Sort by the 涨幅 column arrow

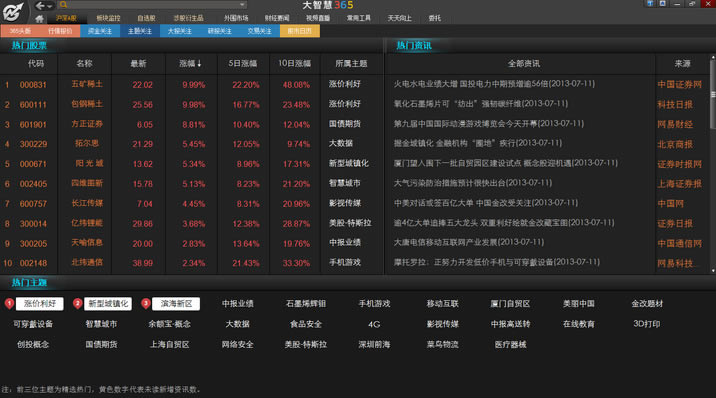click(199, 64)
